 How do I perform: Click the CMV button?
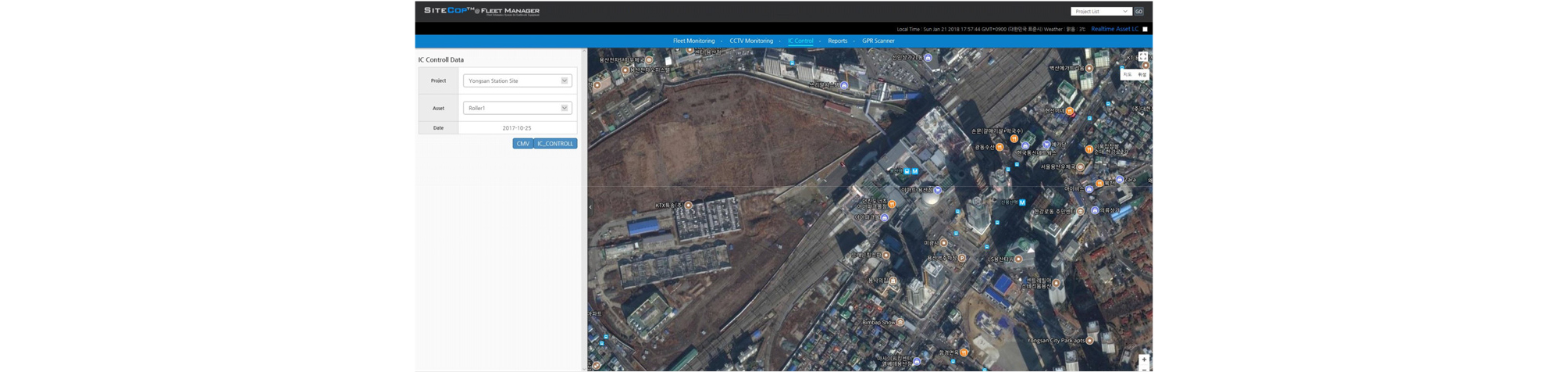(522, 144)
